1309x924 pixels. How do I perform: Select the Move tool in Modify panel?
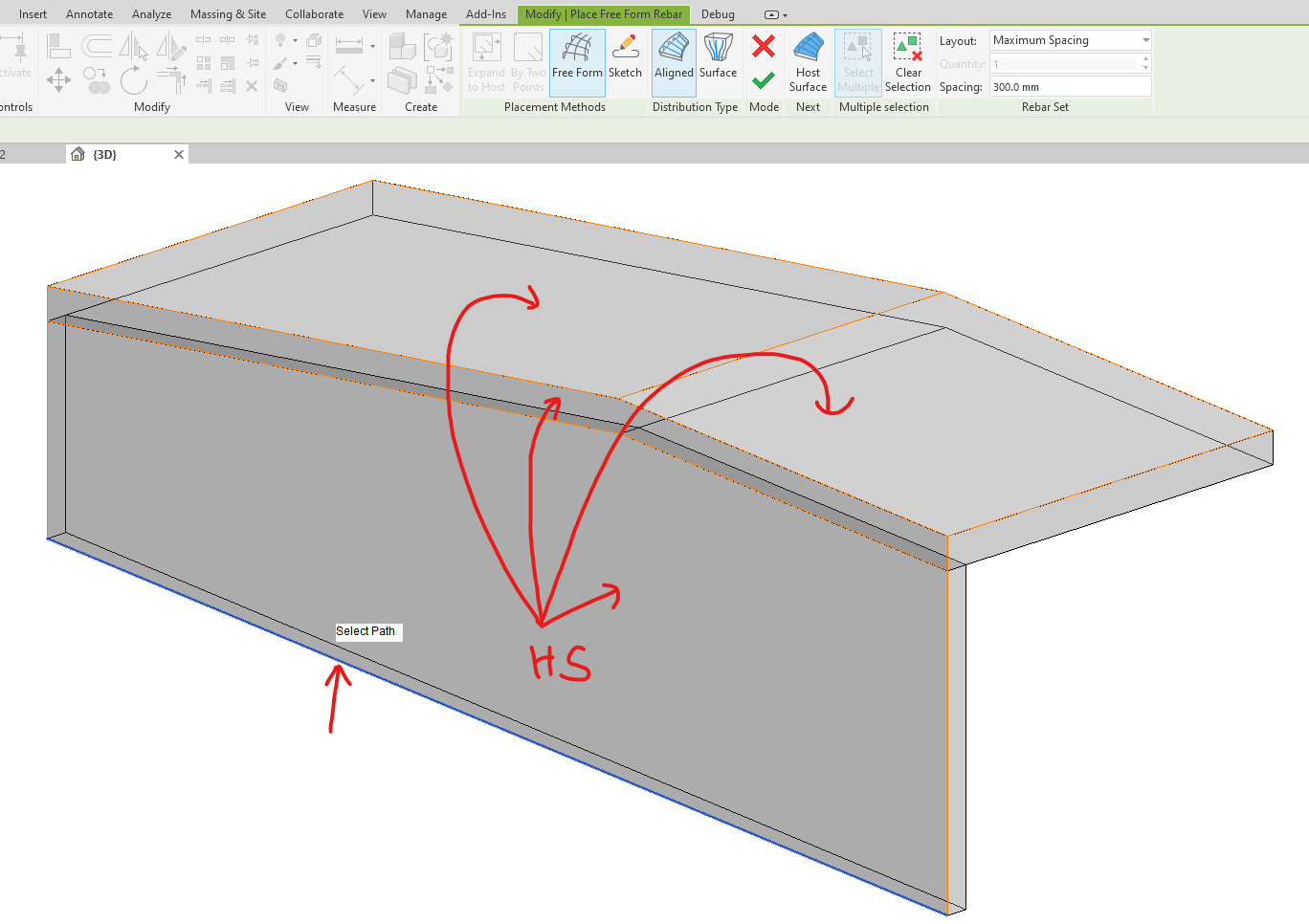(x=58, y=80)
